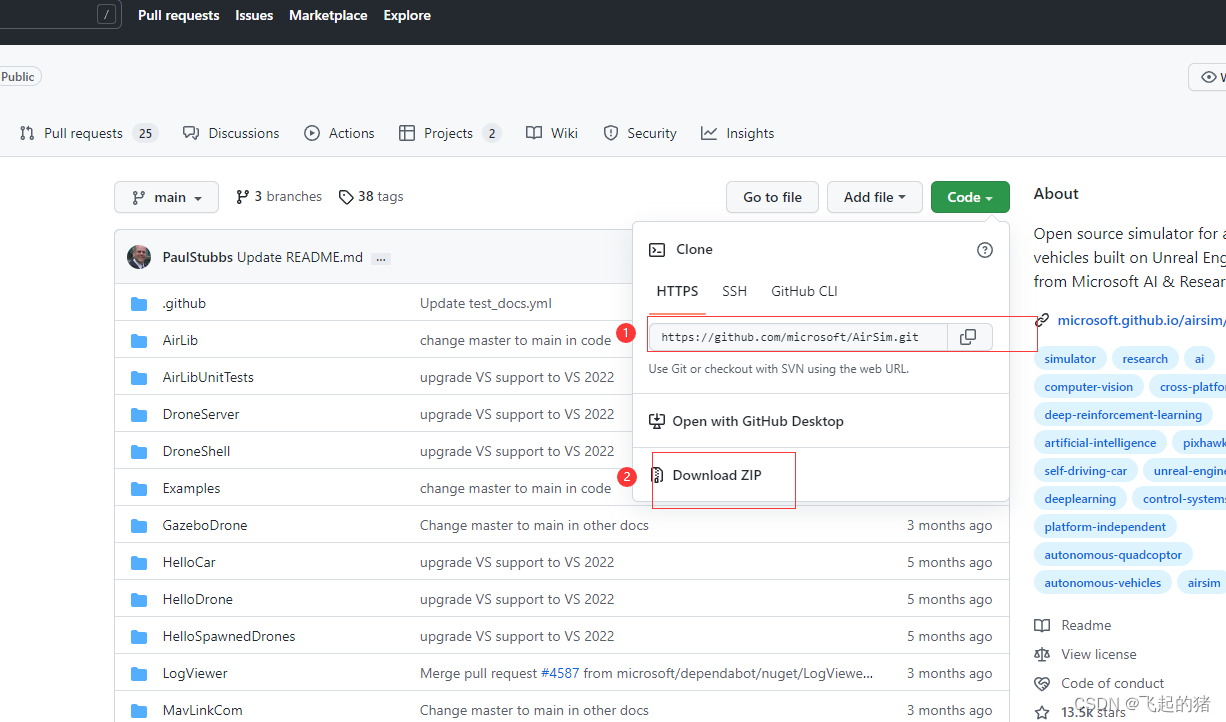Open Pull requests repository tab
The width and height of the screenshot is (1226, 722).
88,133
